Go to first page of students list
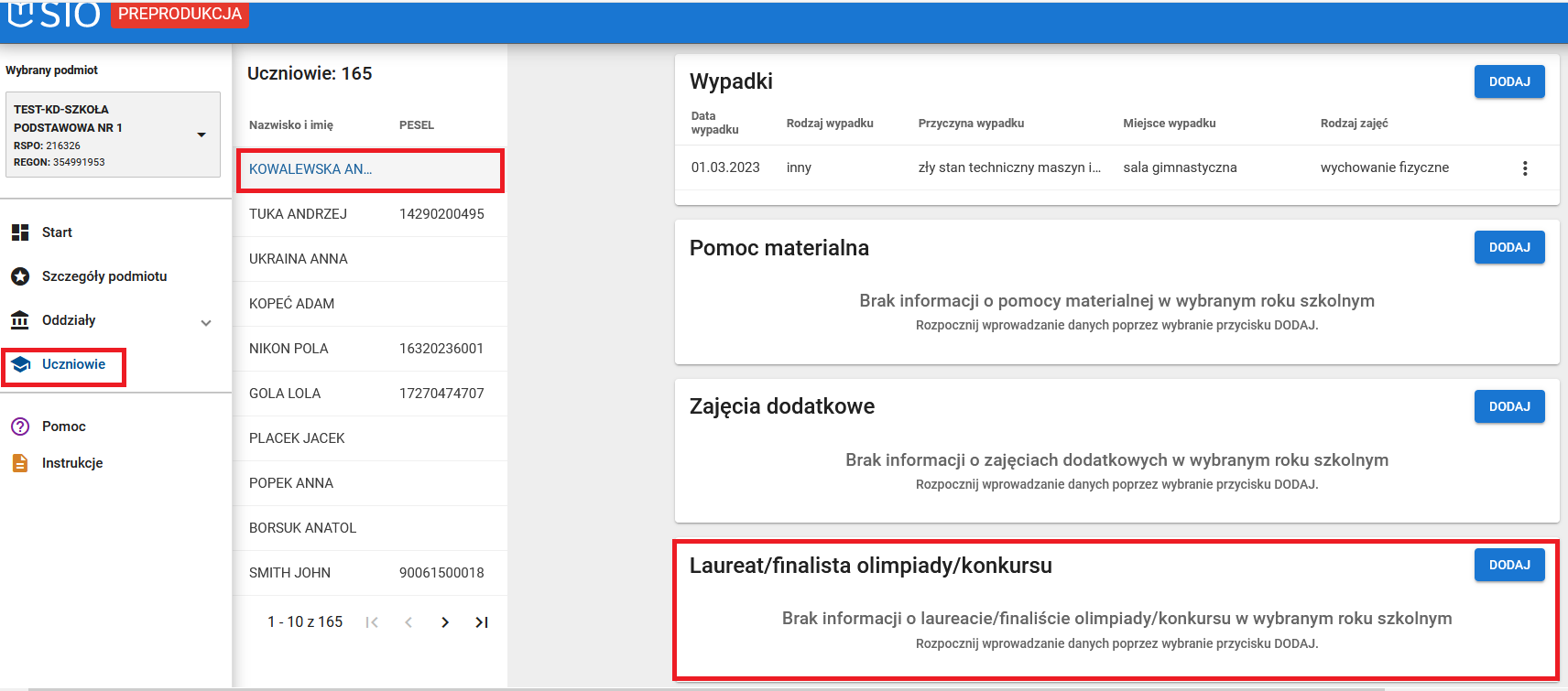Screen dimensions: 1568x691 [x=372, y=622]
